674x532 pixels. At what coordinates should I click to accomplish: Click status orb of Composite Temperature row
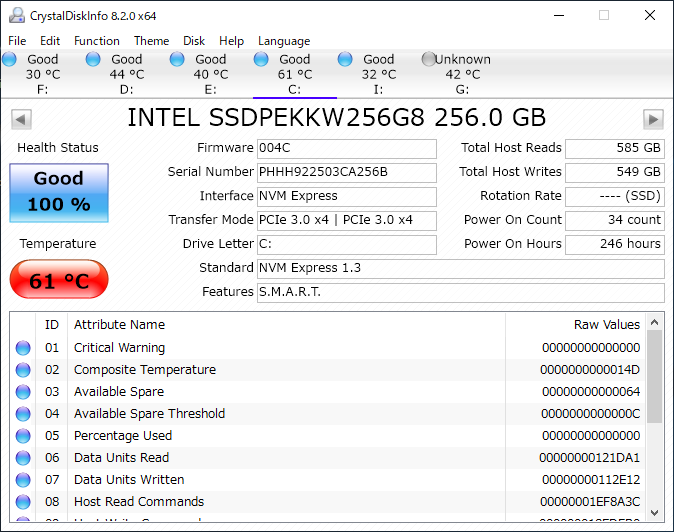23,370
